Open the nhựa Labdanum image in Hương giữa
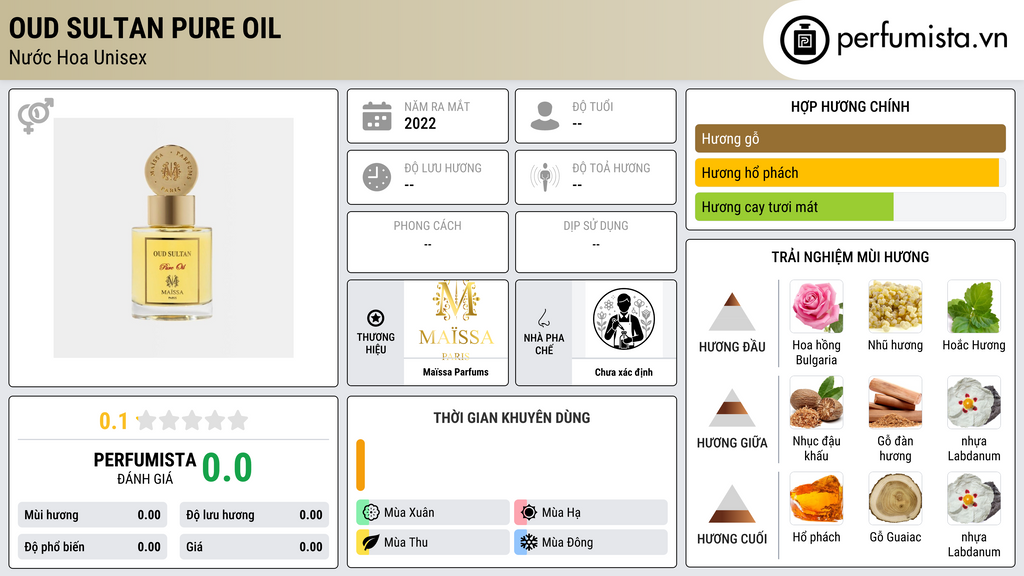This screenshot has width=1024, height=576. click(974, 403)
